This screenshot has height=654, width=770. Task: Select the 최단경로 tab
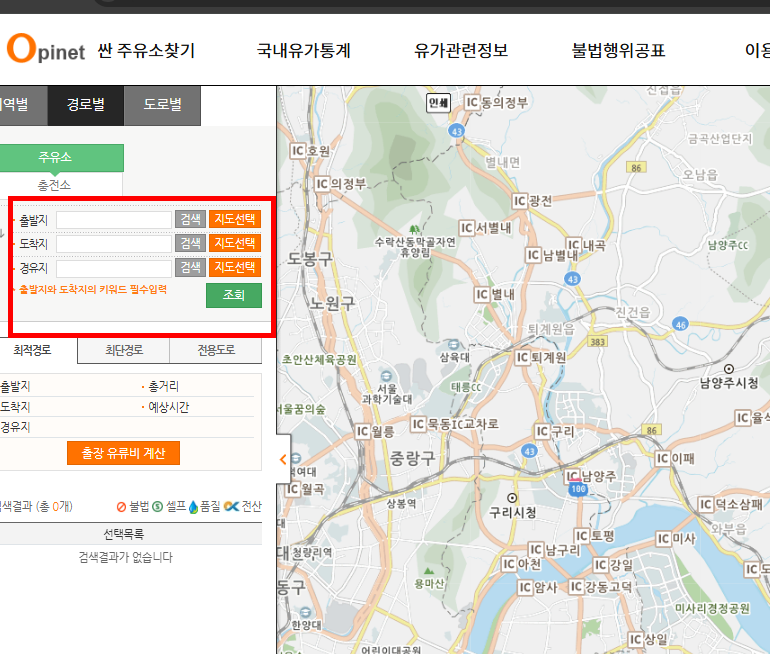124,350
